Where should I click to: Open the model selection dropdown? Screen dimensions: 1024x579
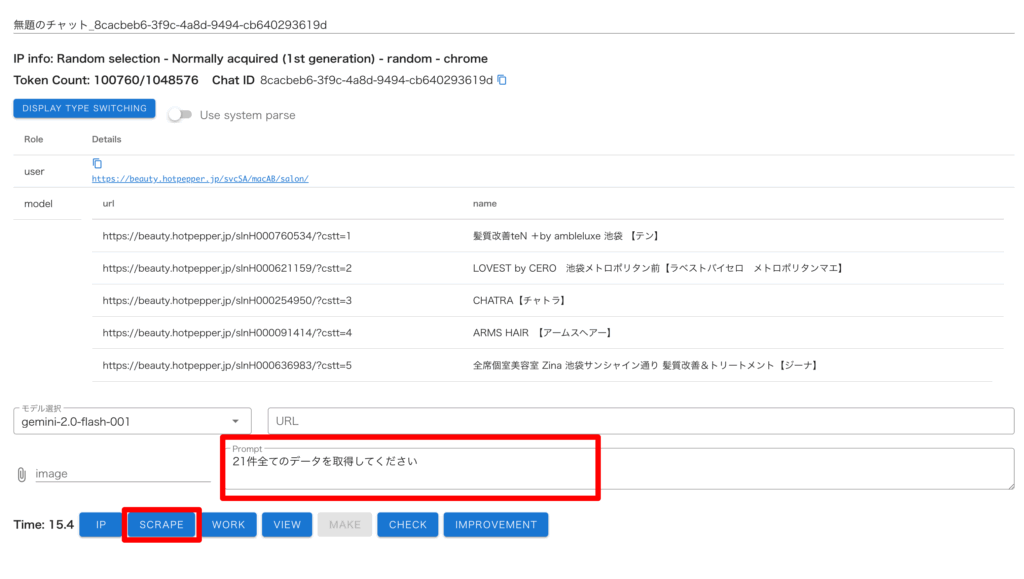134,421
